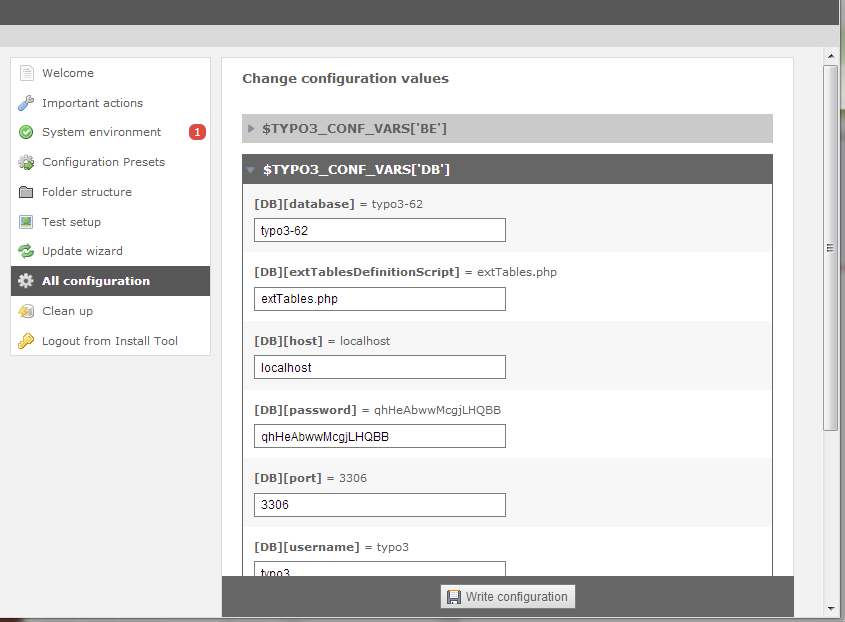Image resolution: width=845 pixels, height=622 pixels.
Task: Click the Welcome document icon
Action: 26,73
